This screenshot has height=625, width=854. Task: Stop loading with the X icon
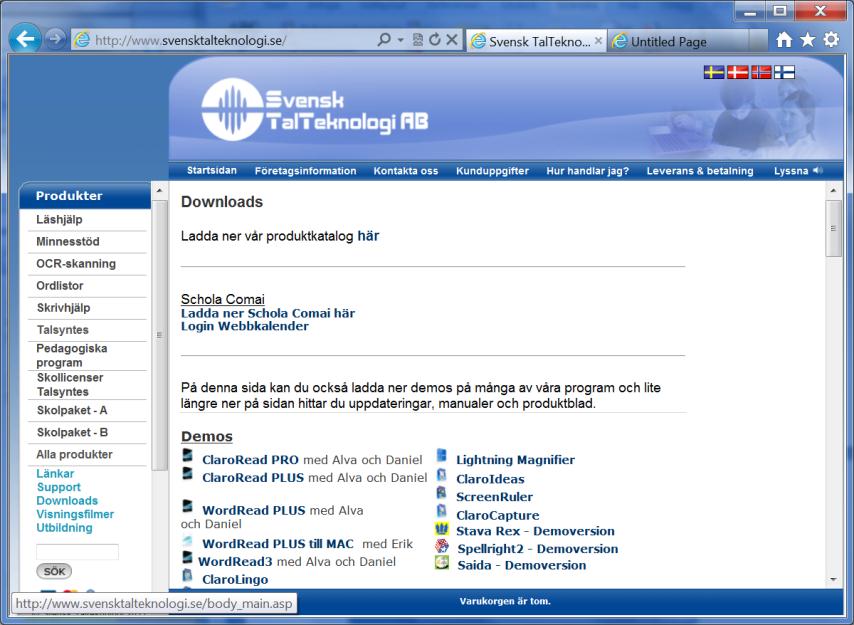[452, 39]
